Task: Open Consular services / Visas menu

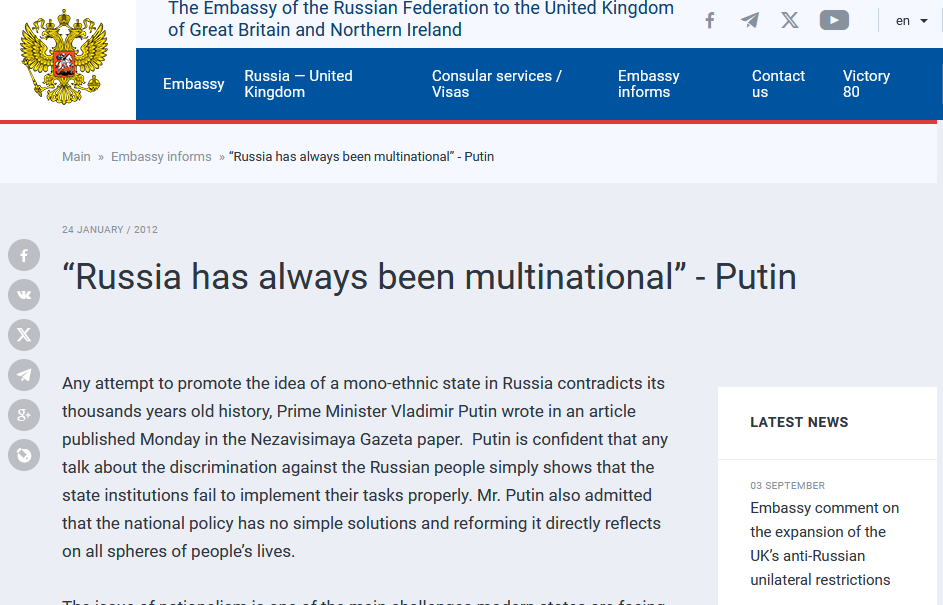Action: point(497,84)
